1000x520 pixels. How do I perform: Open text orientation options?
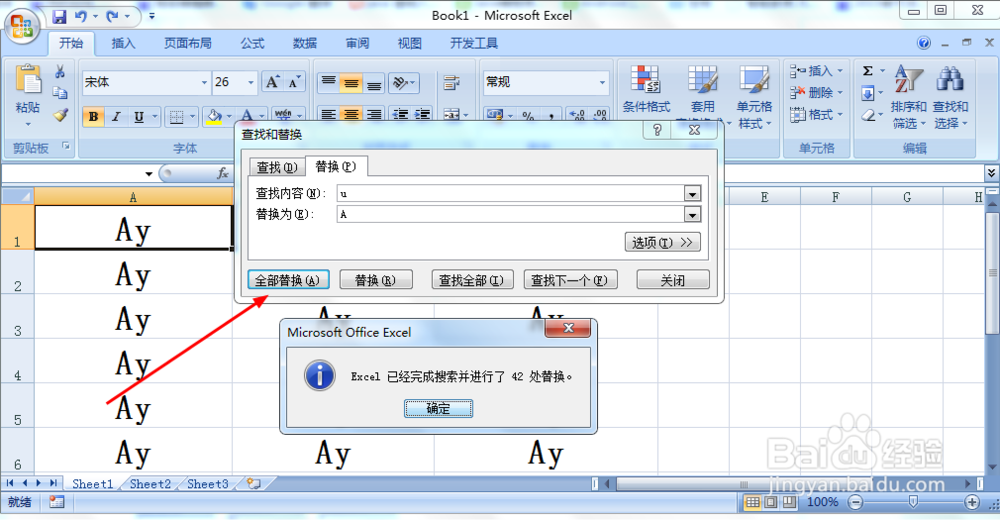click(x=404, y=82)
